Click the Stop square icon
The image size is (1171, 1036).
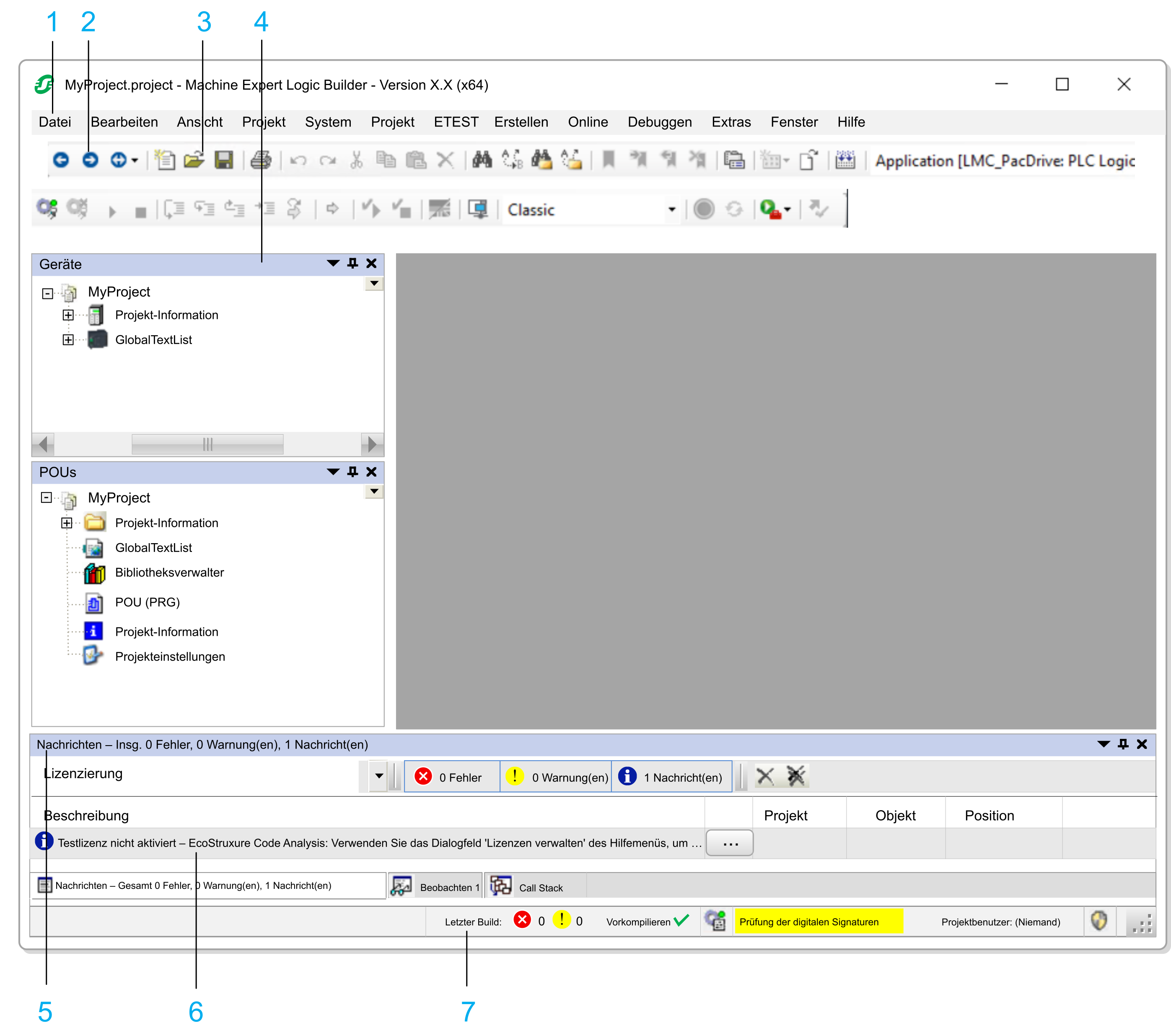coord(140,212)
